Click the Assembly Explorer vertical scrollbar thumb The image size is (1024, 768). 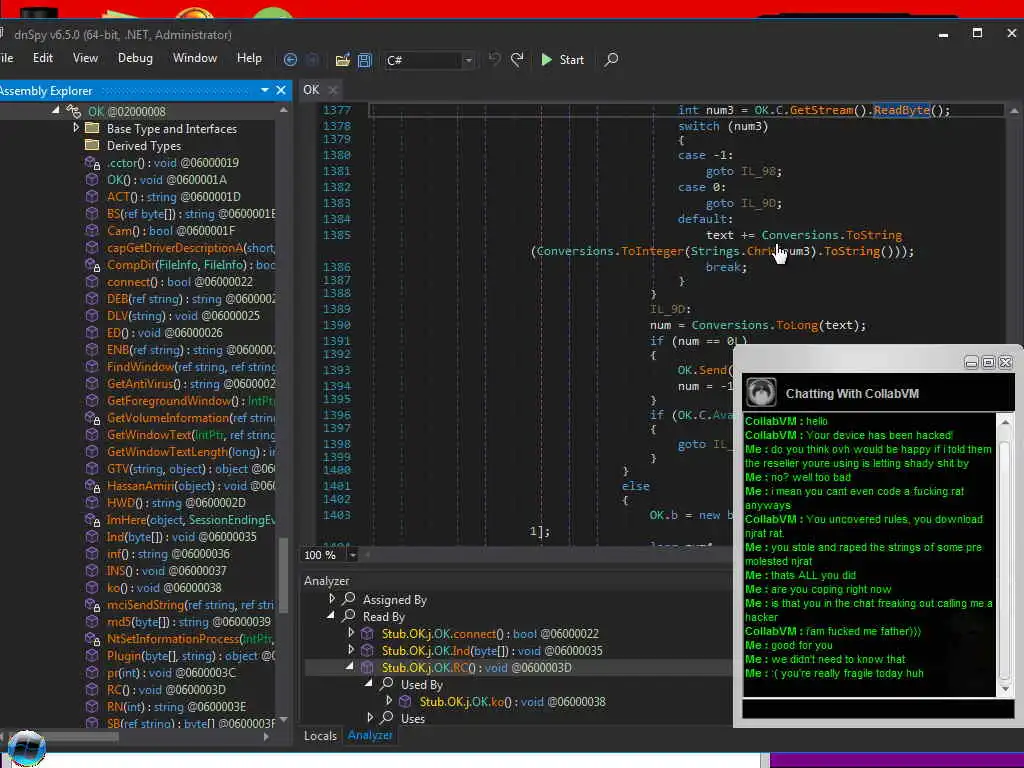tap(283, 575)
